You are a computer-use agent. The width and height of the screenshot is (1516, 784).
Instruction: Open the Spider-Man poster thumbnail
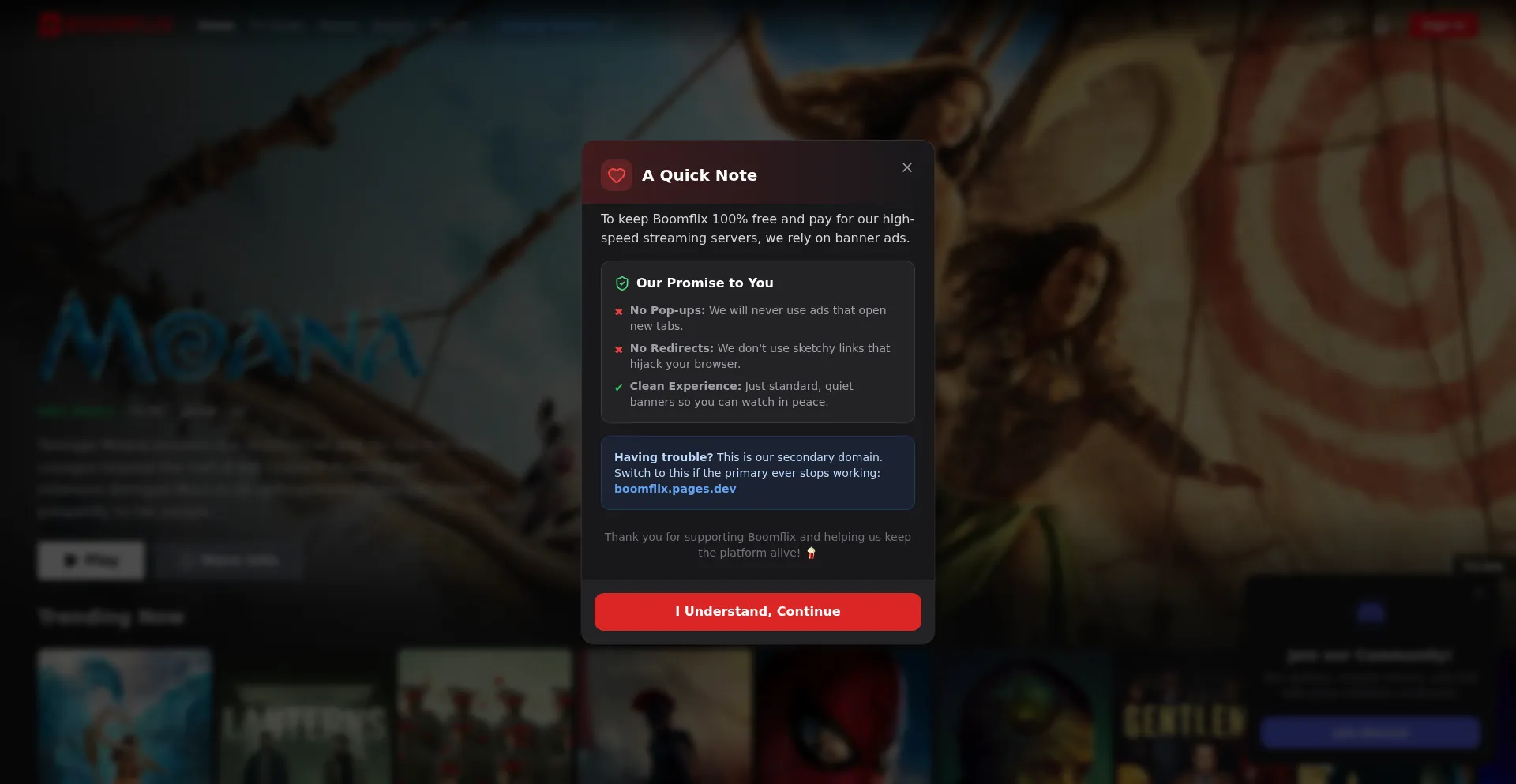tap(845, 716)
